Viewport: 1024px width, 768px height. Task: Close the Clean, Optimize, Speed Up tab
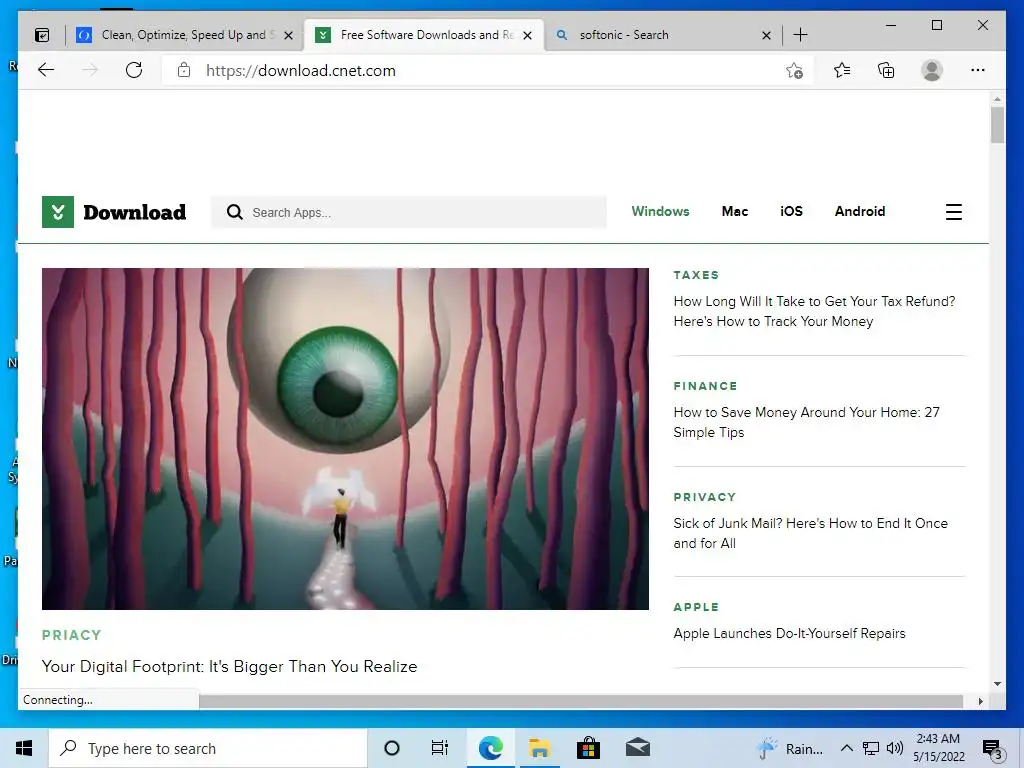pos(288,35)
